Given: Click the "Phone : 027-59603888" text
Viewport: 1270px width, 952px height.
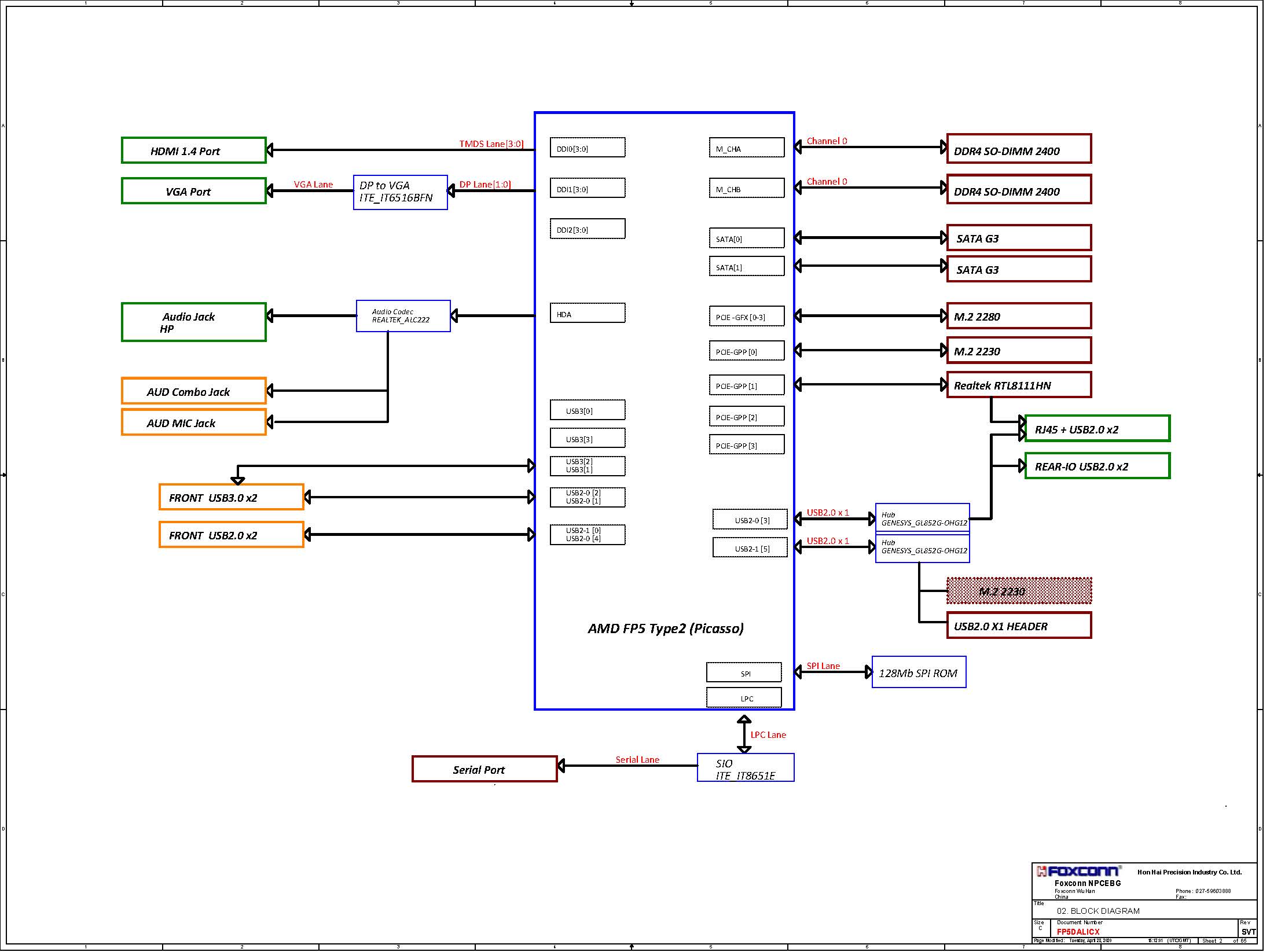Looking at the screenshot, I should point(1203,891).
